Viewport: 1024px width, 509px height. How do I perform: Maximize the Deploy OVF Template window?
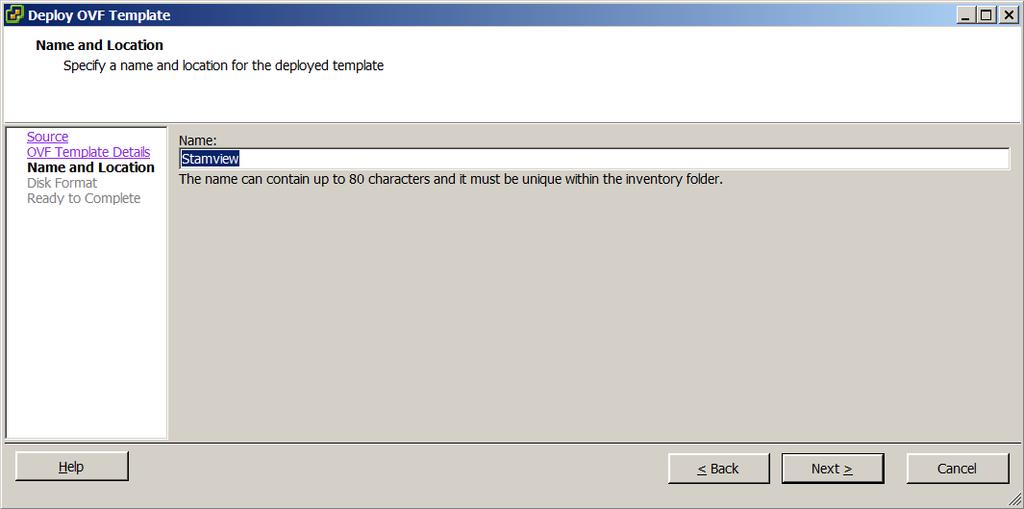986,15
